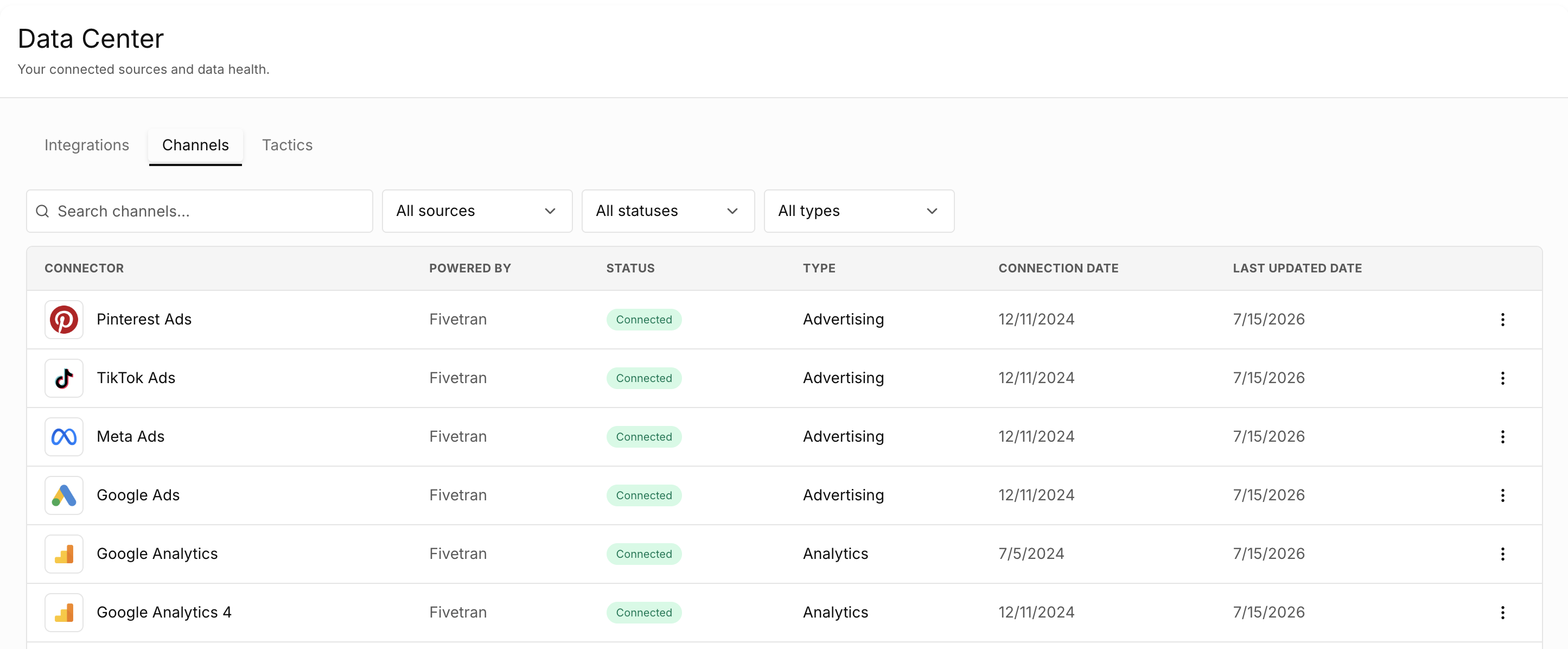Expand the All types dropdown
1568x649 pixels.
[859, 211]
